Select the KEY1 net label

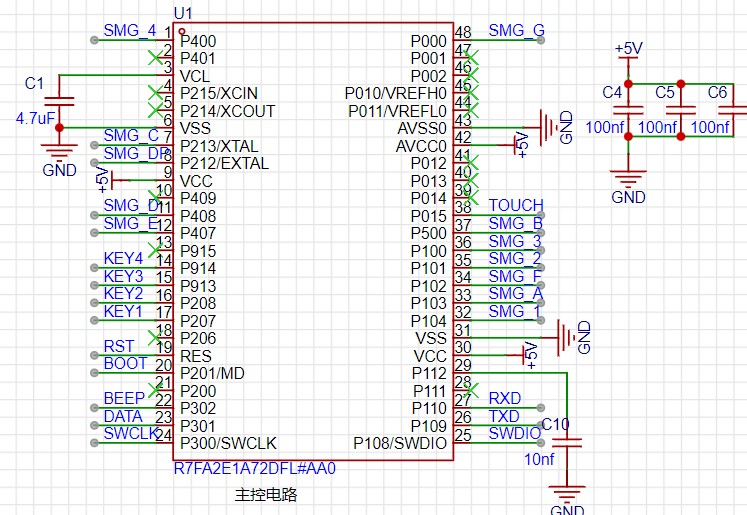point(123,311)
